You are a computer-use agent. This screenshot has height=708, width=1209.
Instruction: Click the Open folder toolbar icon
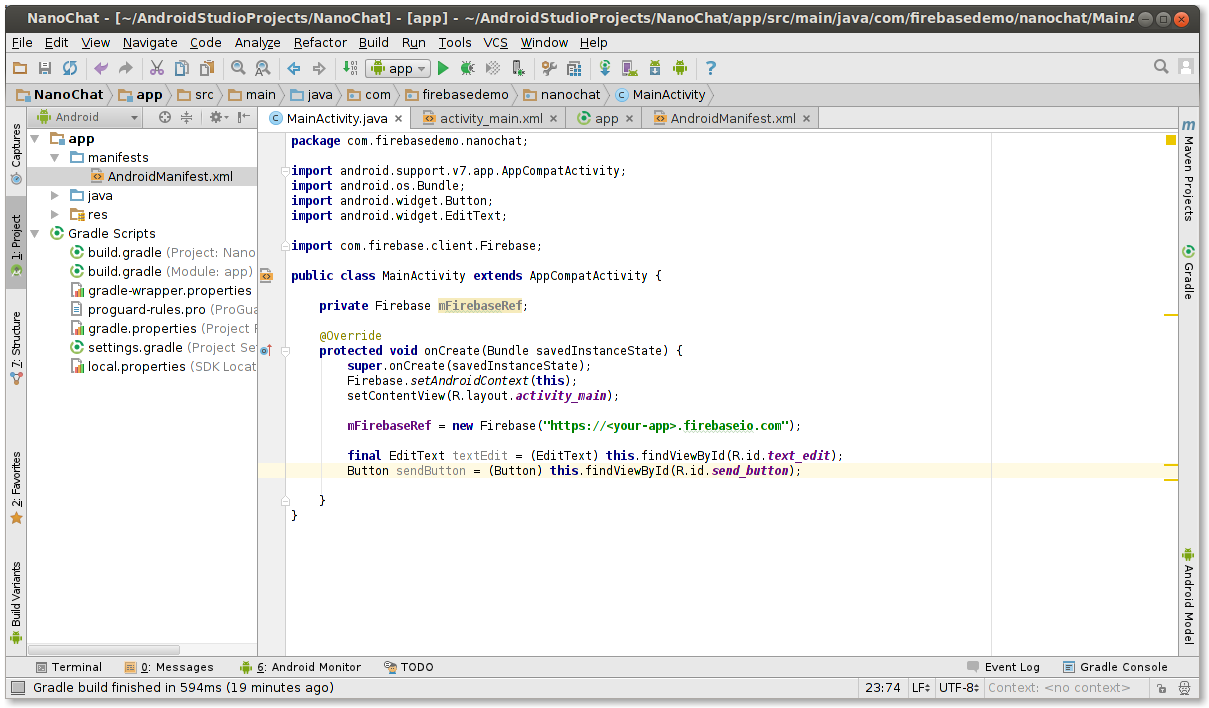click(x=20, y=68)
